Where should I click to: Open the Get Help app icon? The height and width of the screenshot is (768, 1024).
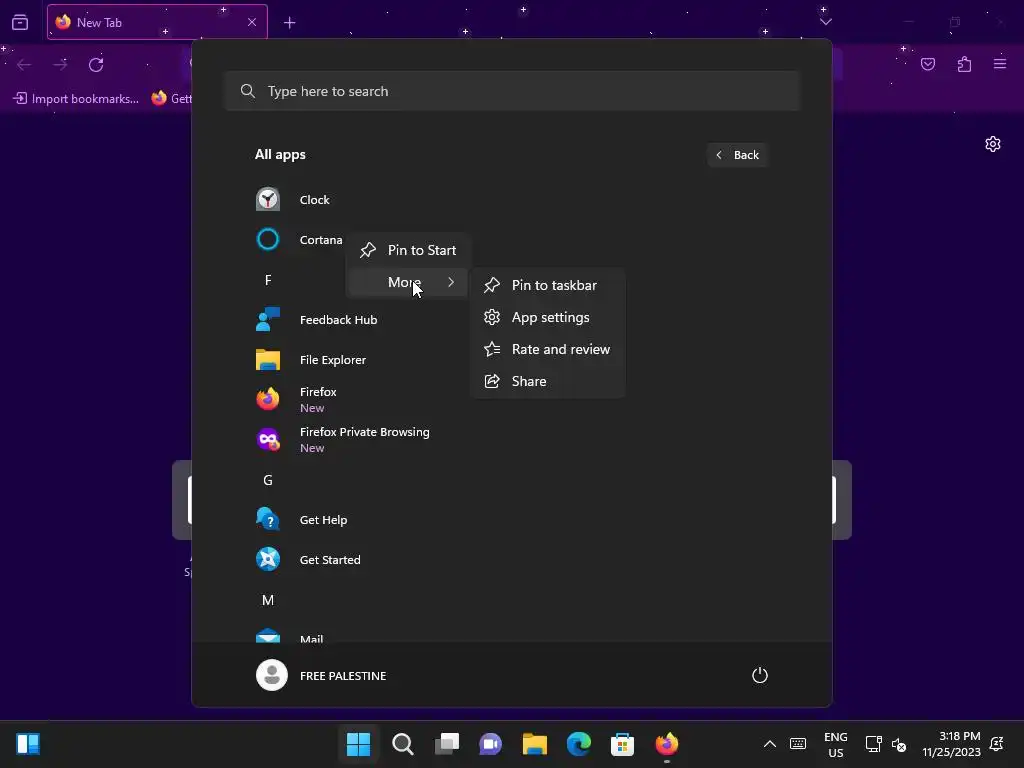(268, 519)
